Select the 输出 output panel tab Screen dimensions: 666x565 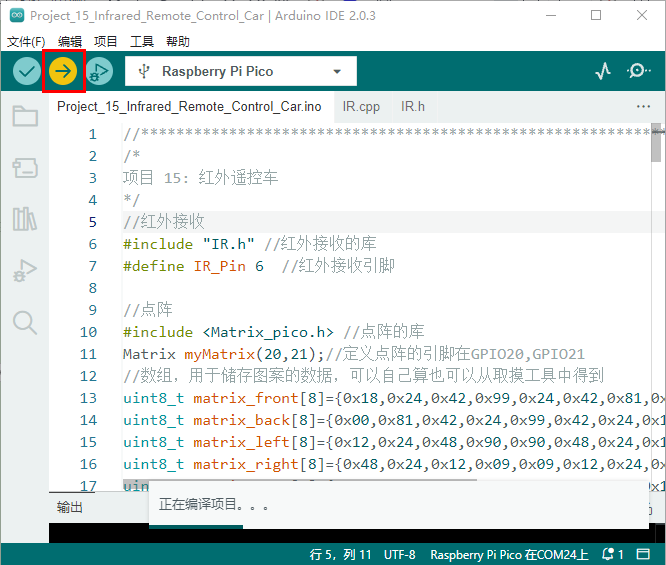pyautogui.click(x=70, y=507)
